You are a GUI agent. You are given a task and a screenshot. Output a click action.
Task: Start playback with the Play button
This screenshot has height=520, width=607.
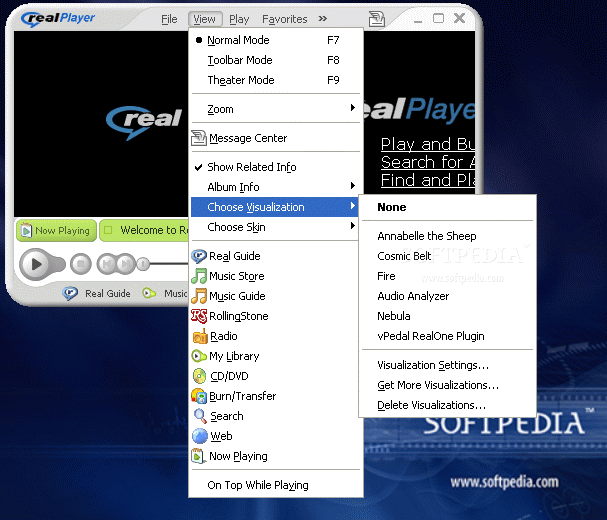(37, 264)
